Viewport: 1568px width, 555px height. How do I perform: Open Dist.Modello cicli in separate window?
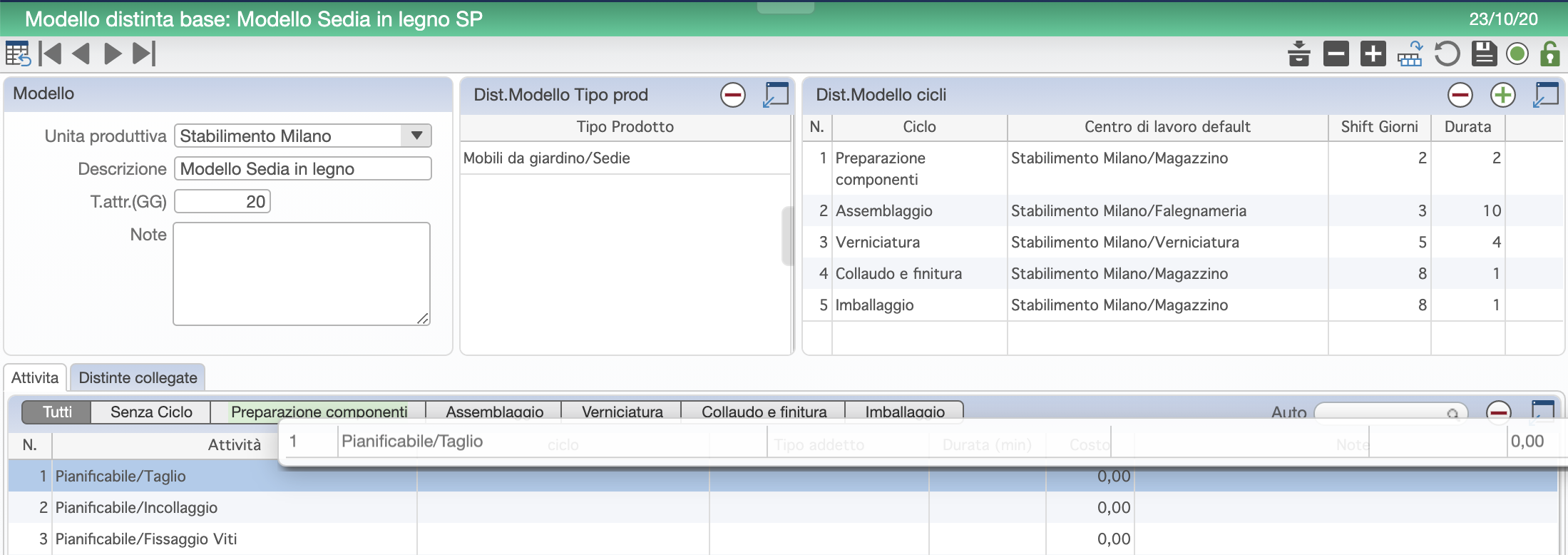pos(1546,95)
